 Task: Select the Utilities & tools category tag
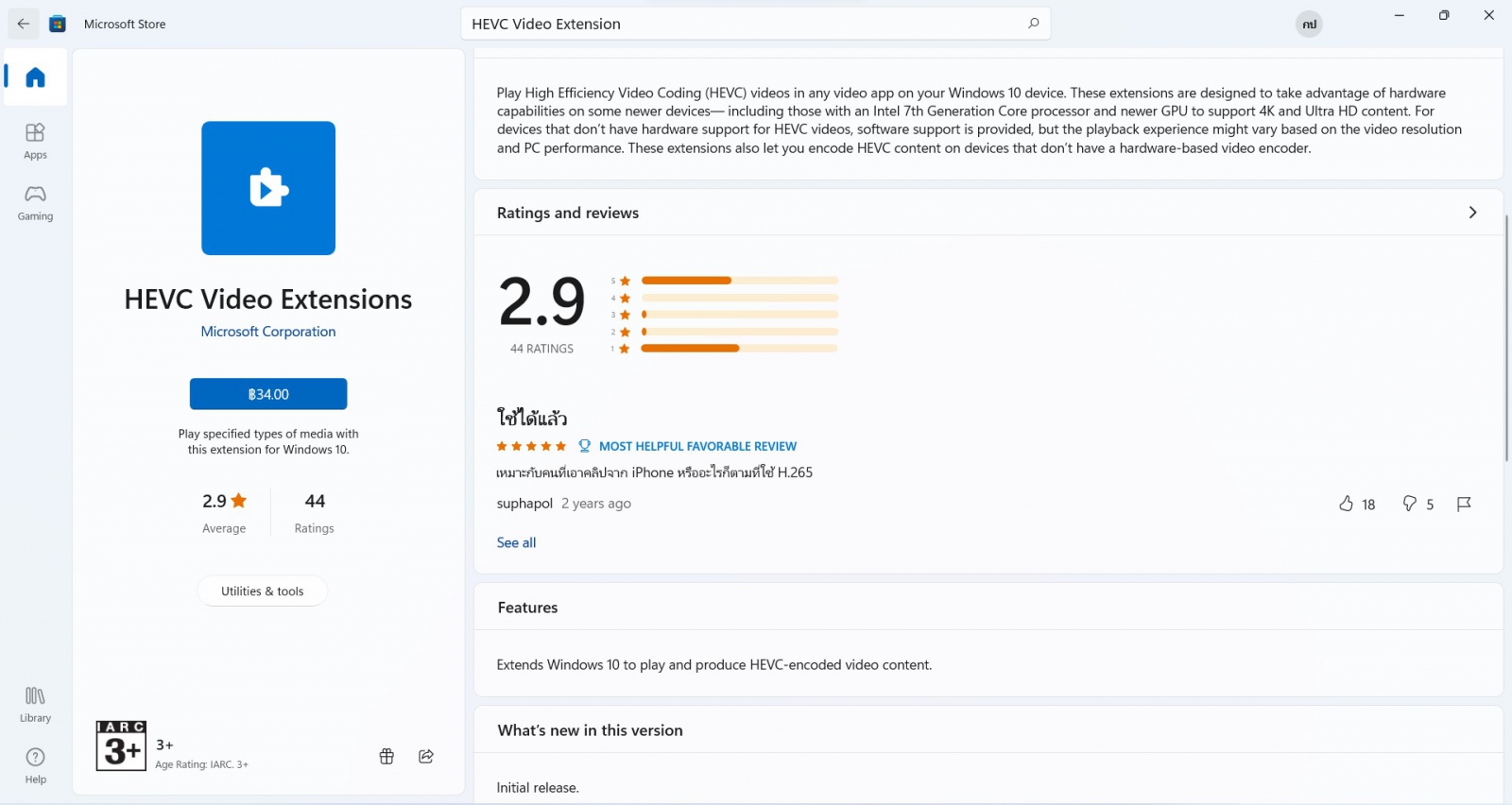(263, 591)
